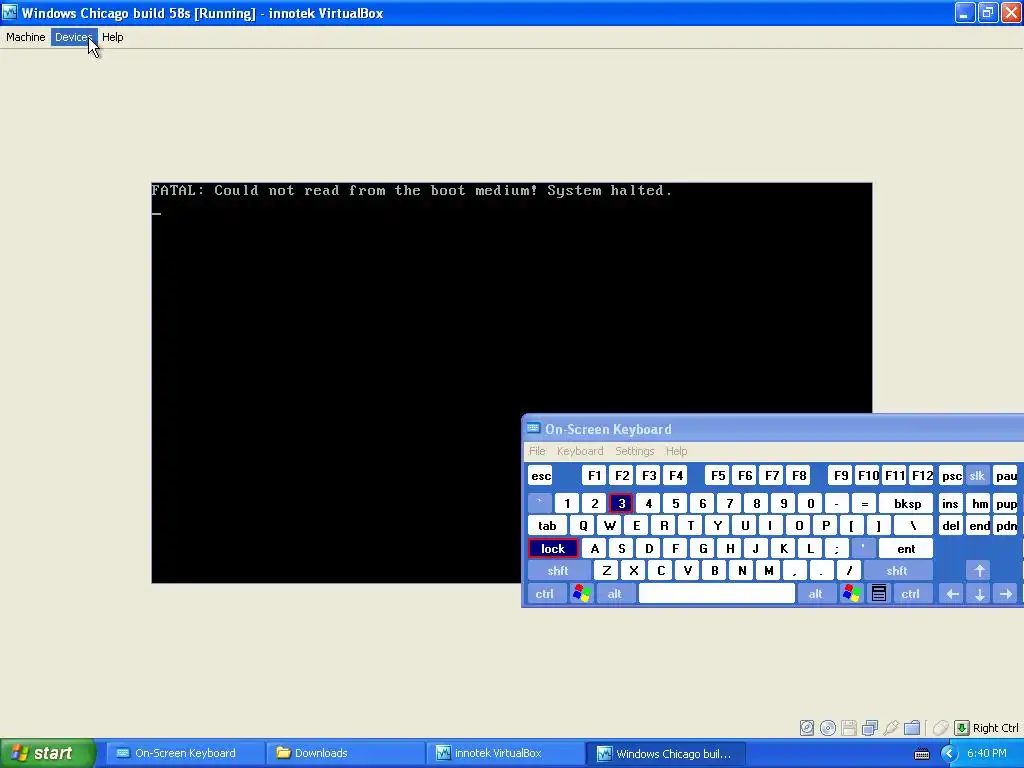Screen dimensions: 1024x768
Task: Switch to the Downloads folder taskbar button
Action: (x=344, y=754)
